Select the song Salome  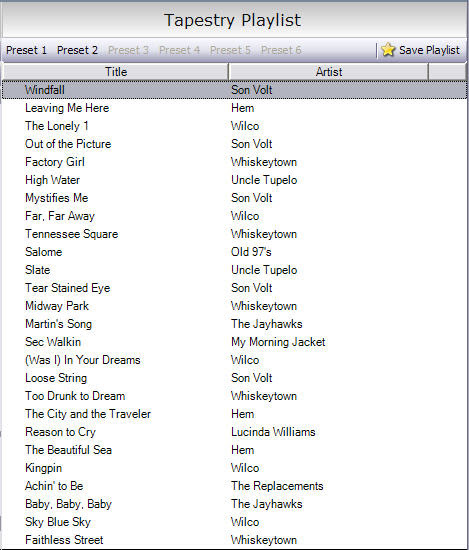[x=43, y=252]
